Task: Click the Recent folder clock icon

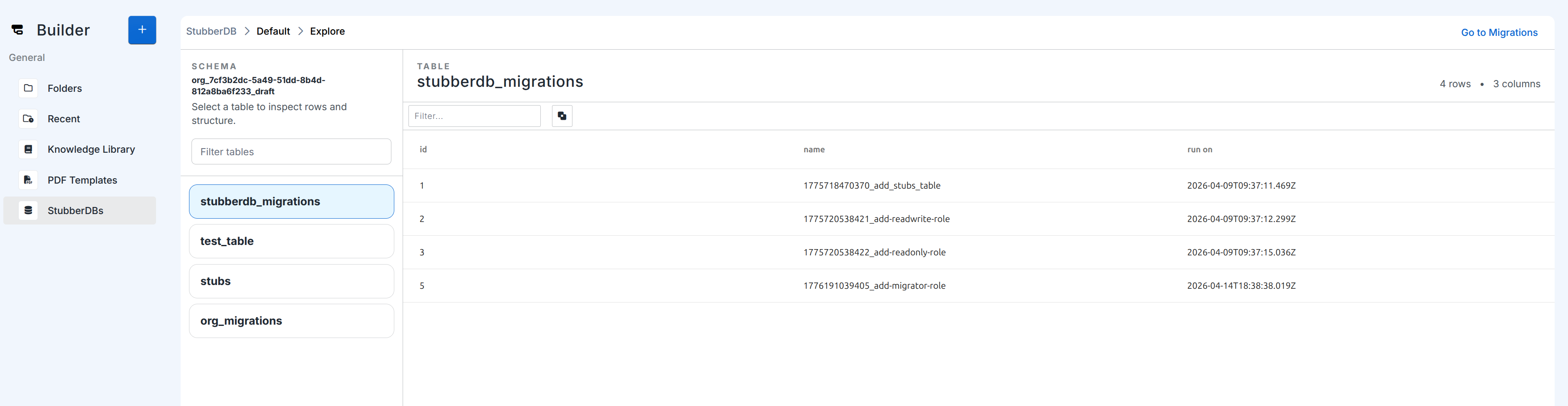Action: tap(28, 119)
